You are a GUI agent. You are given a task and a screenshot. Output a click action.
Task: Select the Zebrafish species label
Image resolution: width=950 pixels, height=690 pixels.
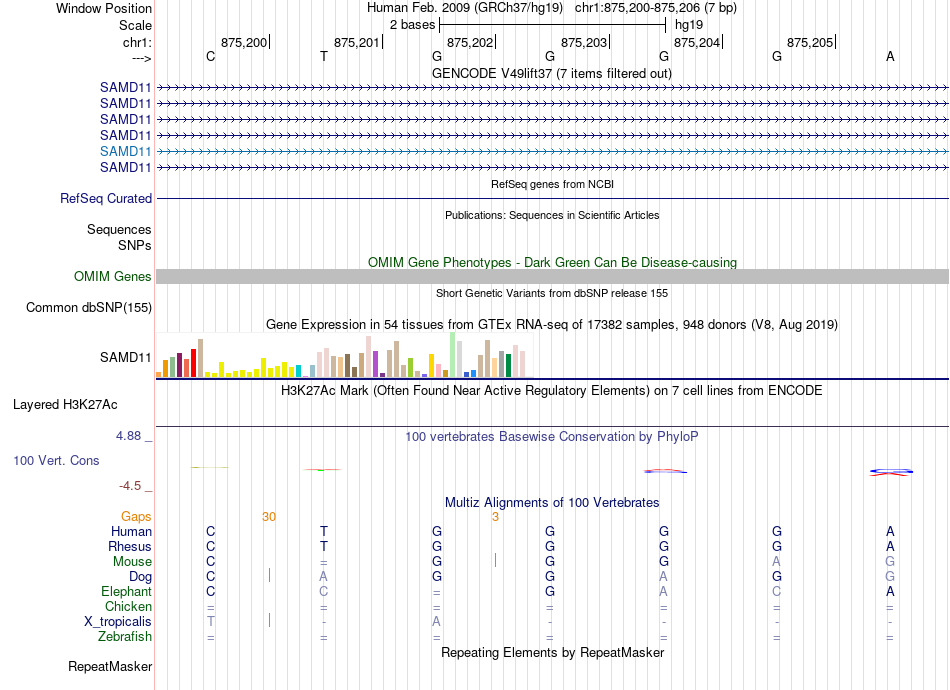[x=125, y=637]
